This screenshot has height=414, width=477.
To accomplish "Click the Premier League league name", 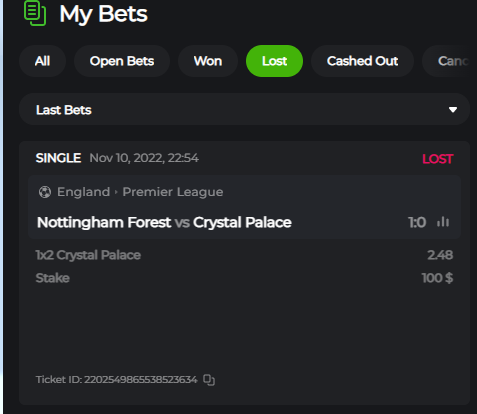I will point(173,192).
